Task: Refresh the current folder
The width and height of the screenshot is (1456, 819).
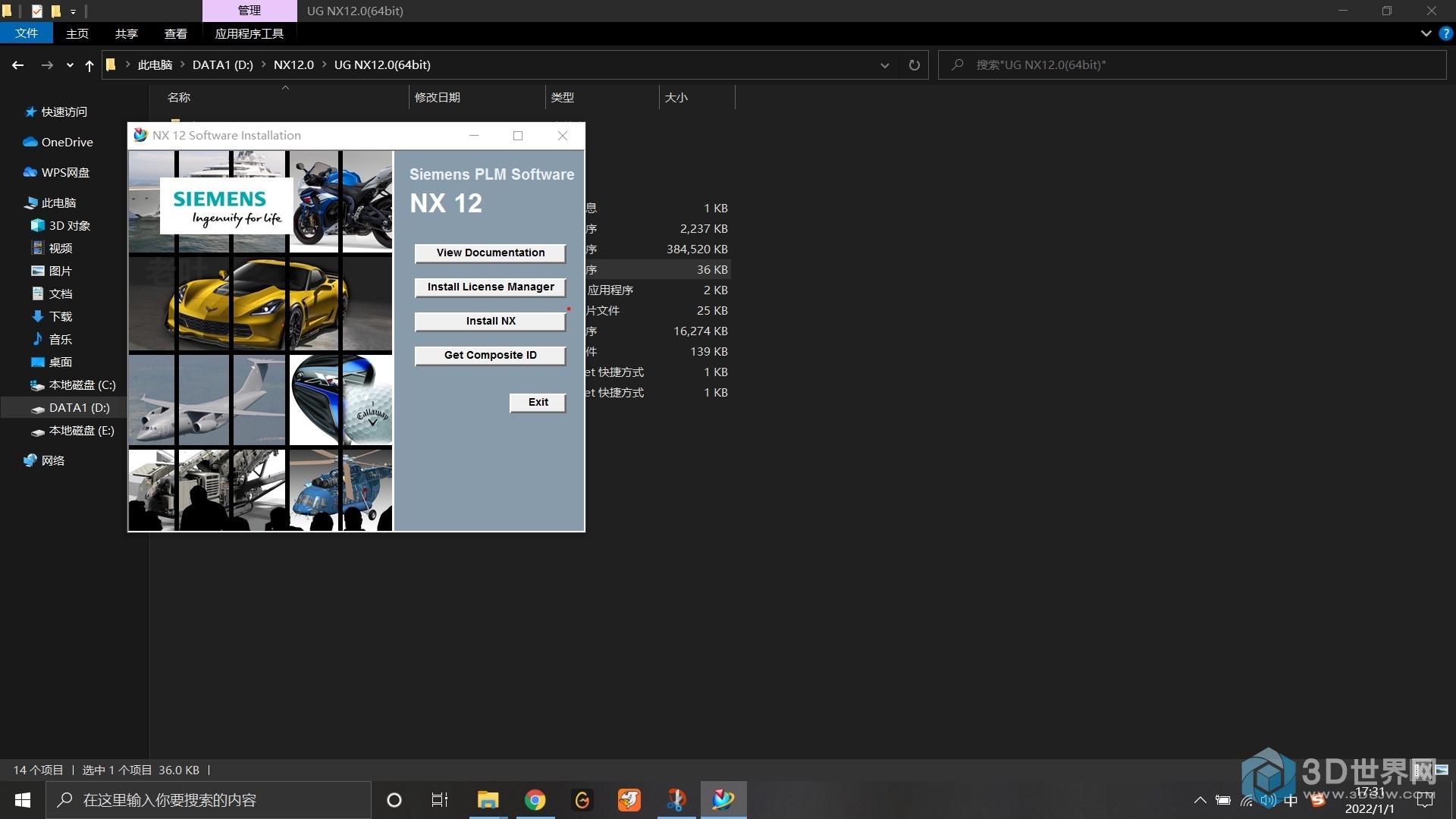Action: tap(915, 65)
